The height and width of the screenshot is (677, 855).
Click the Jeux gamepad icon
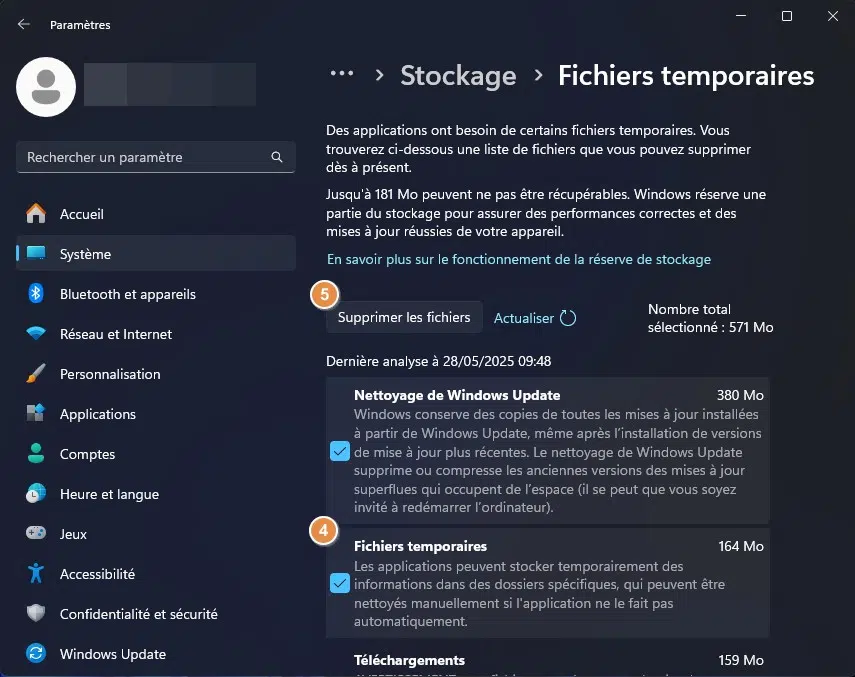click(37, 534)
